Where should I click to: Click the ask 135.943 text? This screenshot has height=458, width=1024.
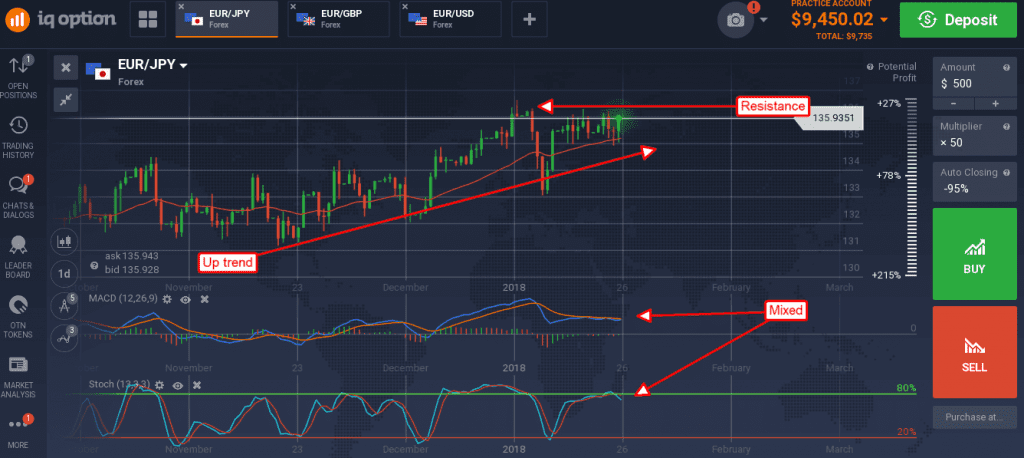(x=131, y=256)
